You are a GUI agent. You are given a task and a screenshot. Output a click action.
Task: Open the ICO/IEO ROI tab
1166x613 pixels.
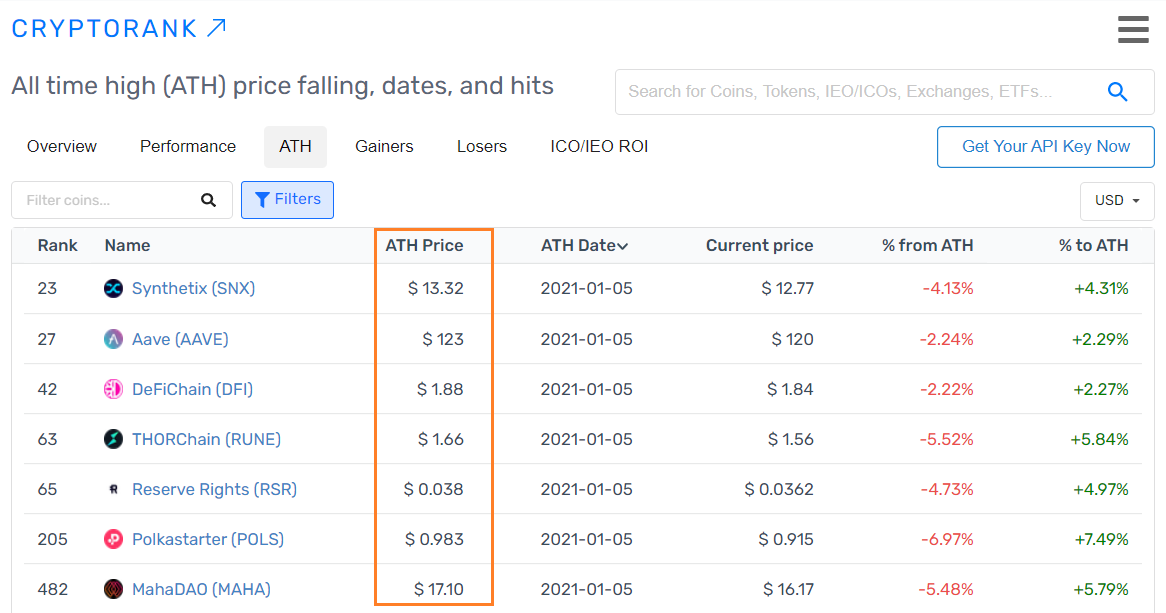599,147
